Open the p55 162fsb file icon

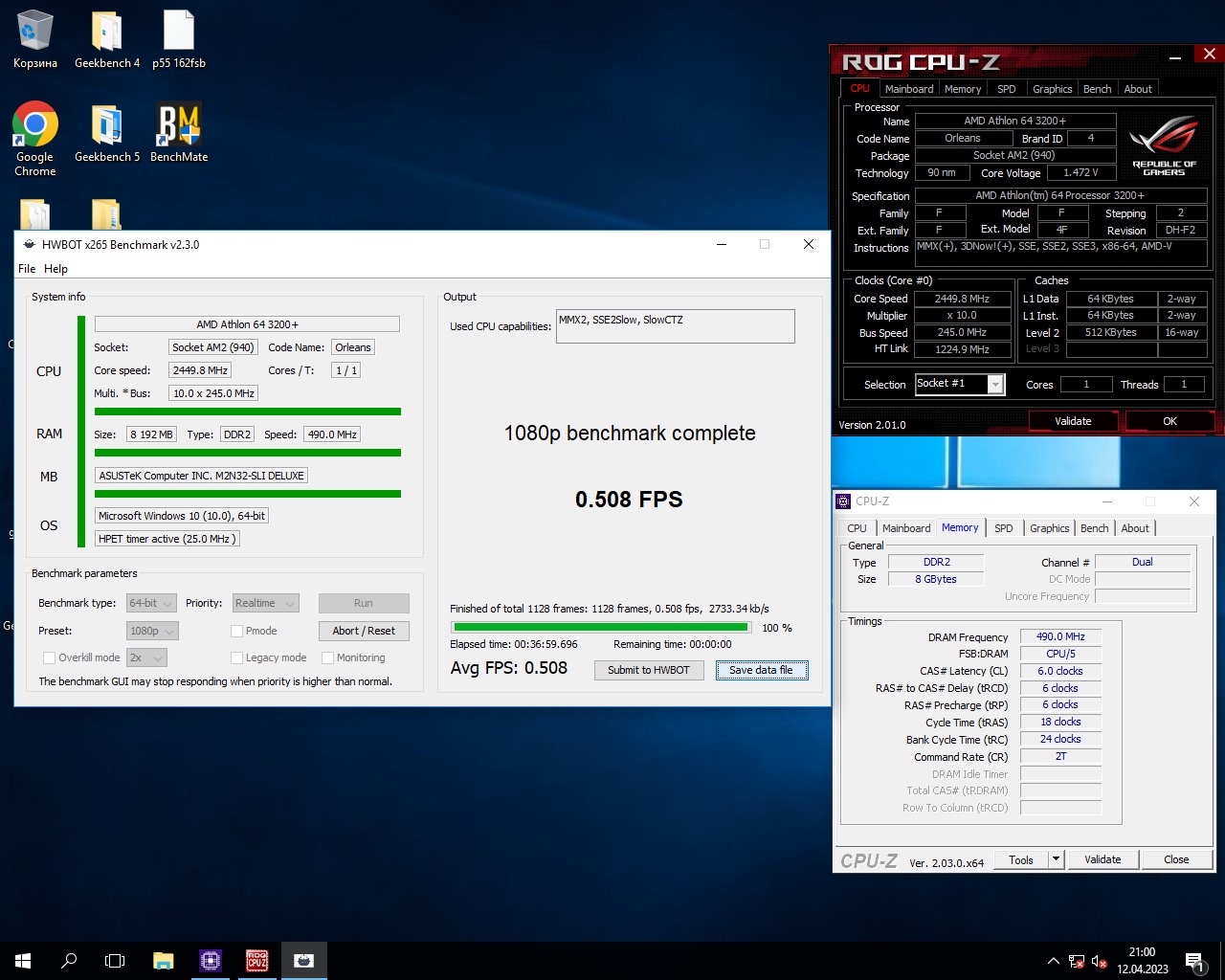pyautogui.click(x=179, y=40)
